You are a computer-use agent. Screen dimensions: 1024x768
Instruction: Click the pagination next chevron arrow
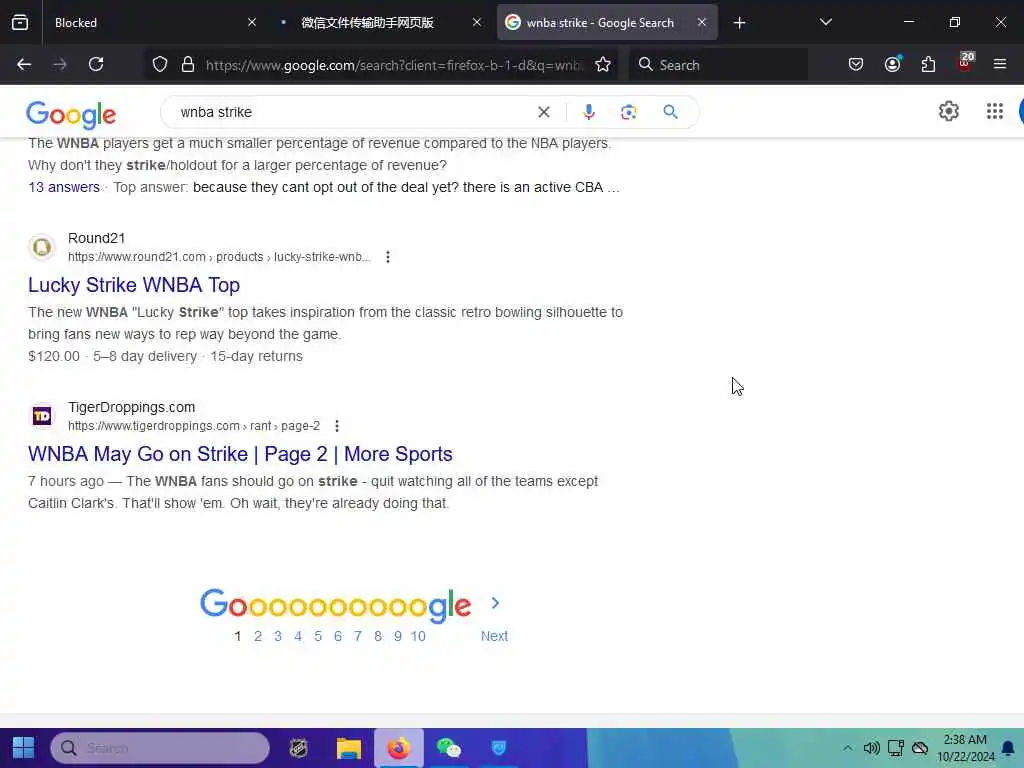tap(495, 603)
